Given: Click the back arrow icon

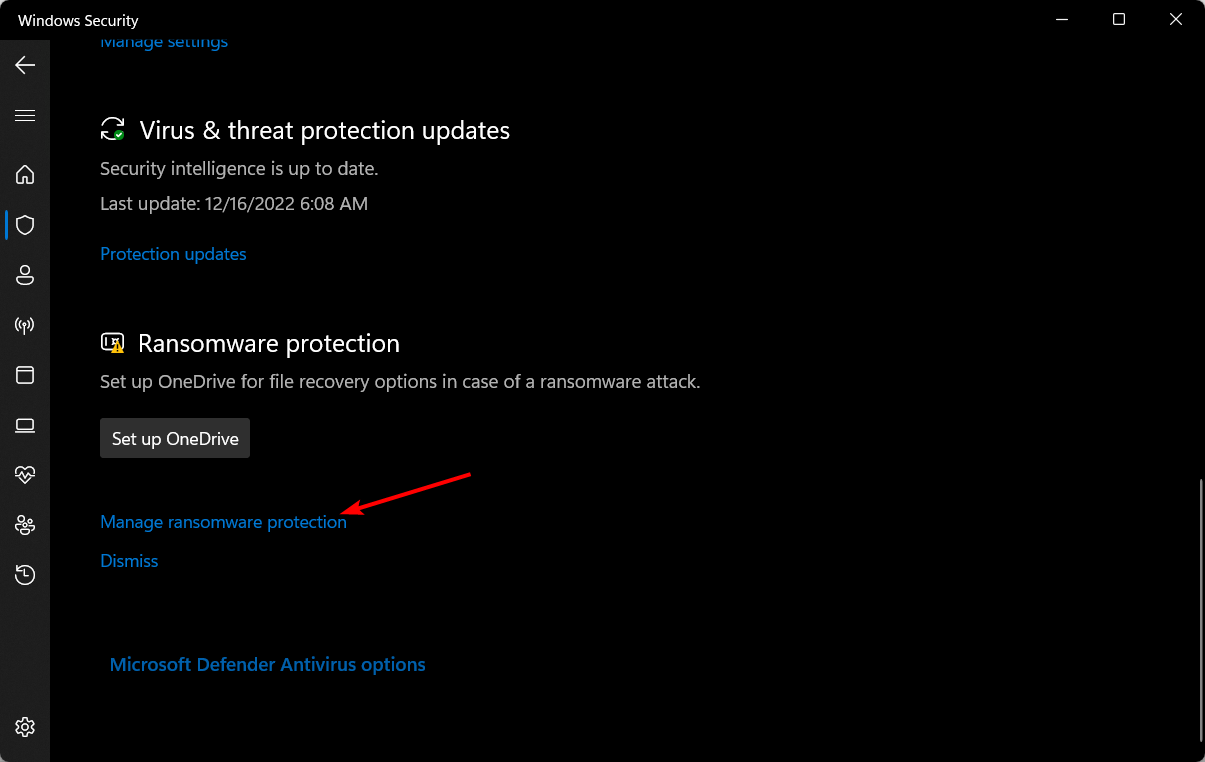Looking at the screenshot, I should point(25,65).
